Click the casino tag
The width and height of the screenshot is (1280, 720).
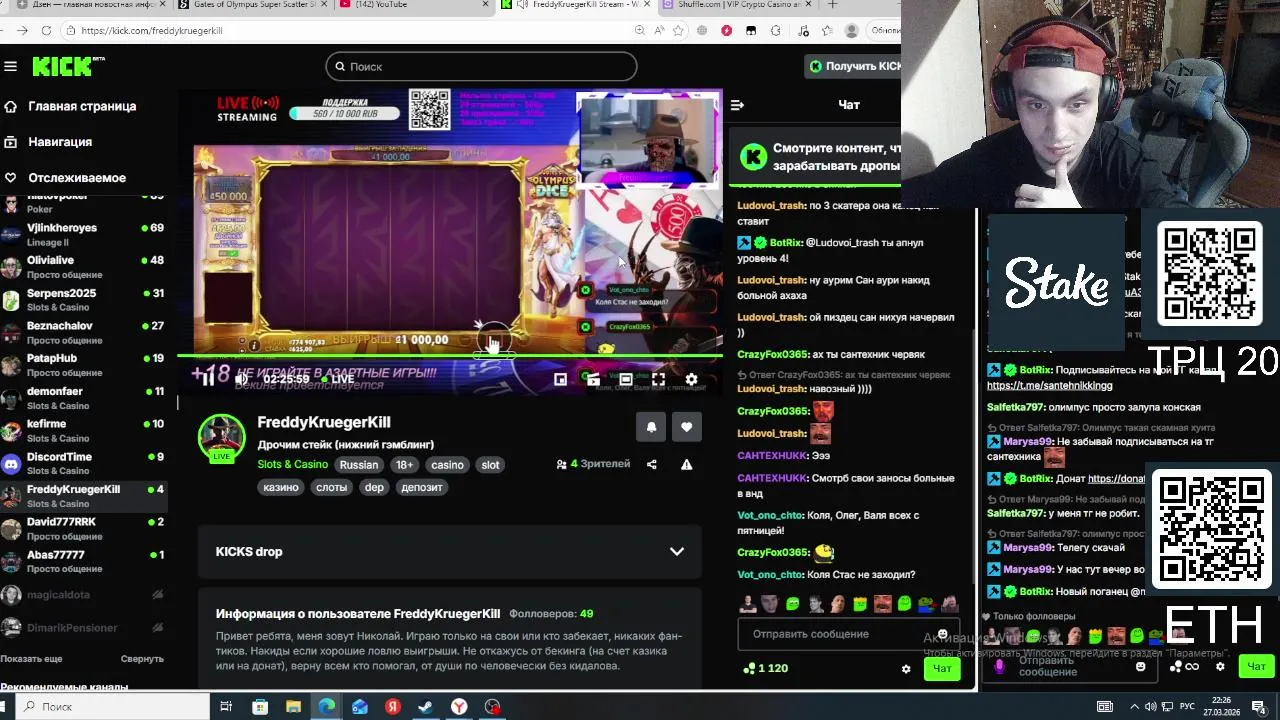point(447,465)
